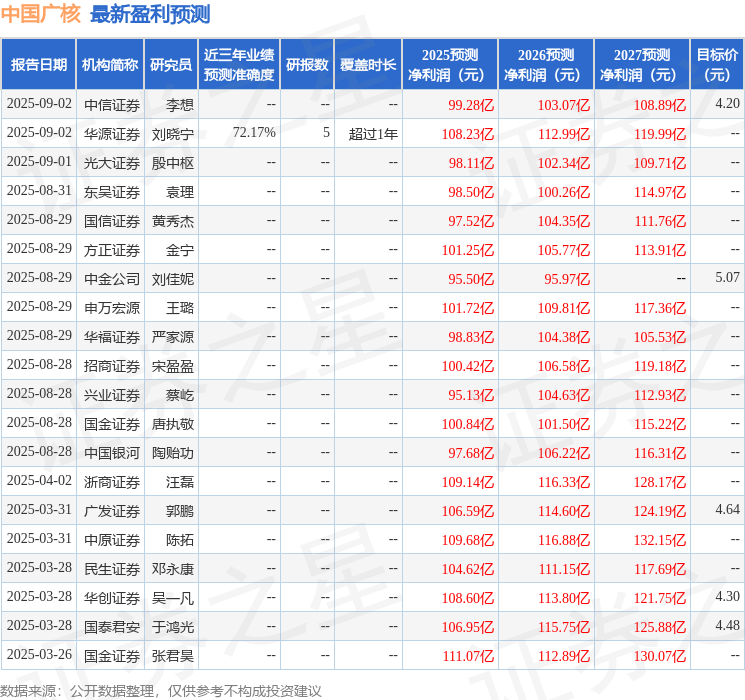745x700 pixels.
Task: Click the 申万宏源 institution cell
Action: pos(112,307)
